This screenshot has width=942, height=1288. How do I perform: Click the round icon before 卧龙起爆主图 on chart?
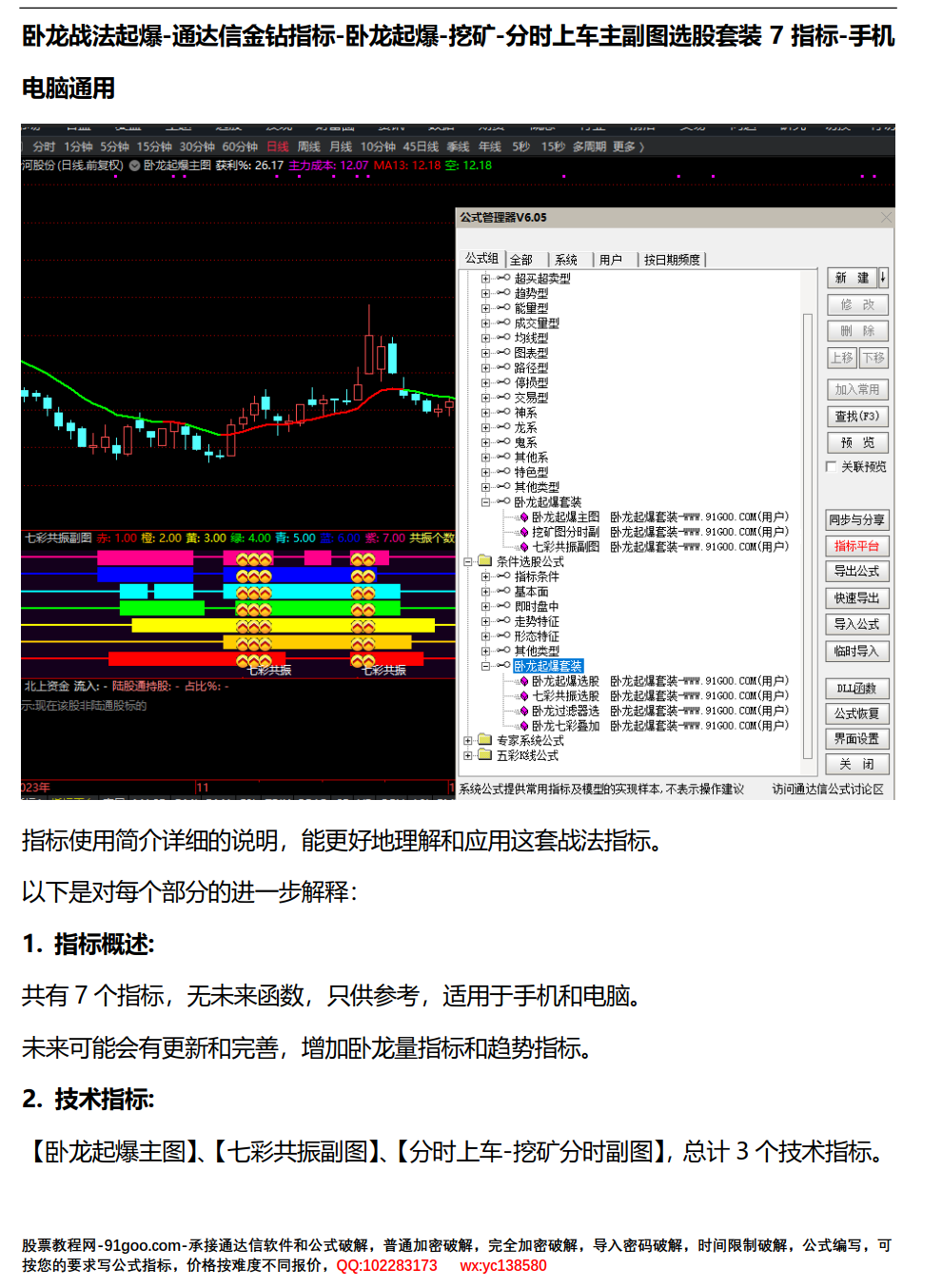pyautogui.click(x=135, y=166)
